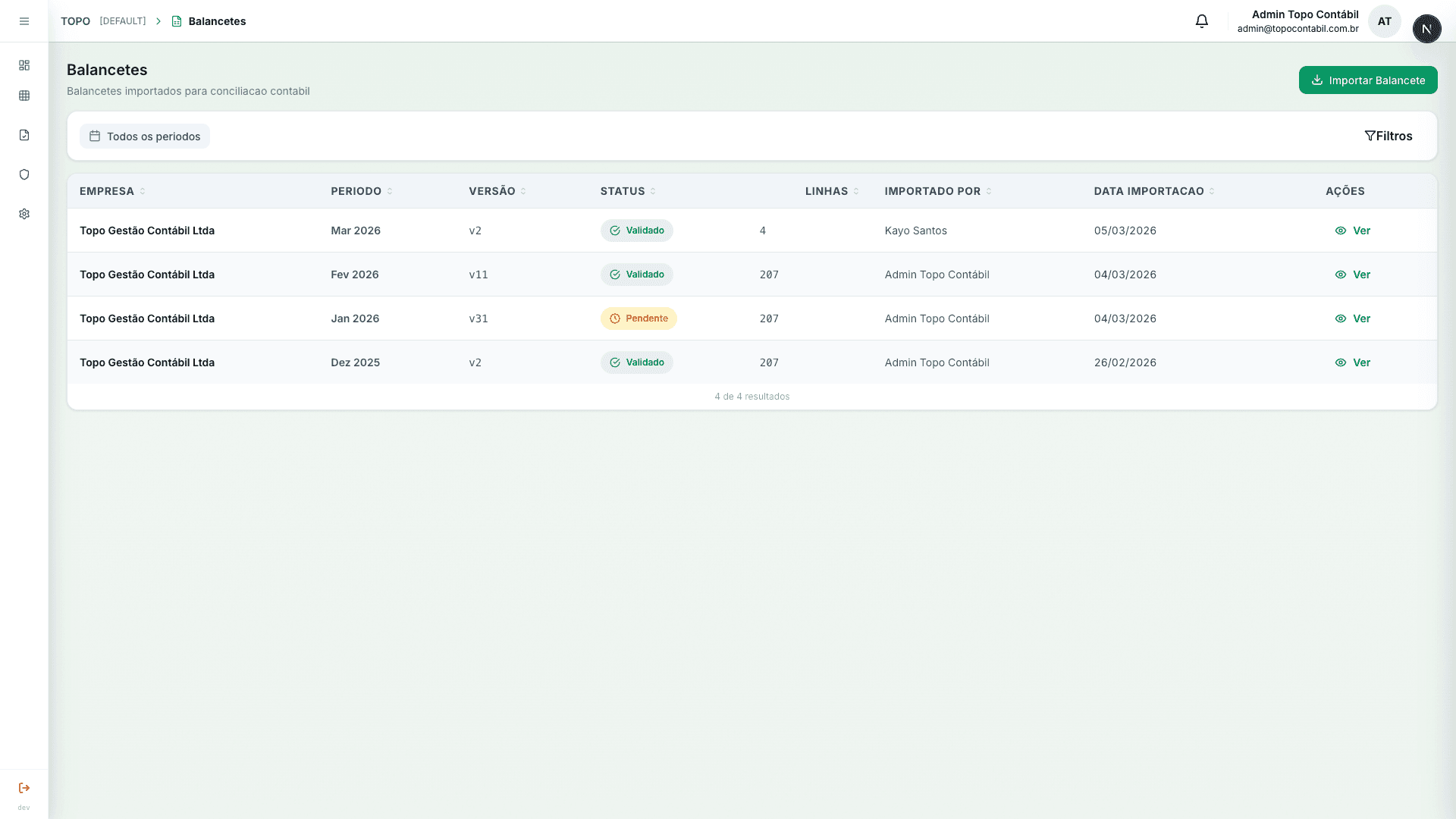Toggle the hamburger sidebar menu
Viewport: 1456px width, 819px height.
coord(24,21)
